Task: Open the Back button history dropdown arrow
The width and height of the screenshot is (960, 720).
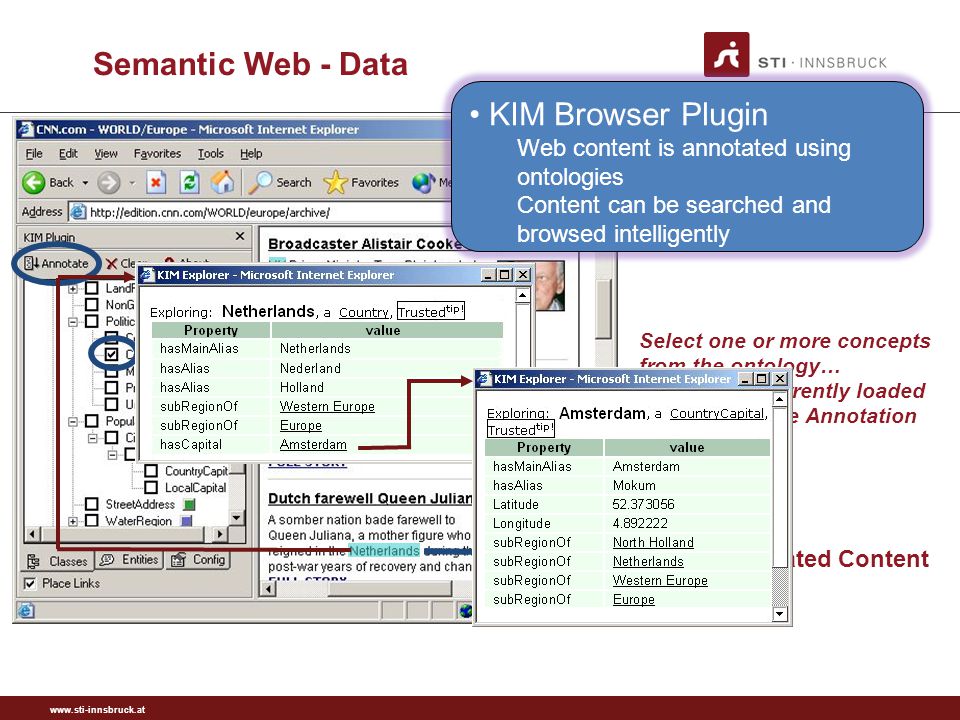Action: point(85,182)
